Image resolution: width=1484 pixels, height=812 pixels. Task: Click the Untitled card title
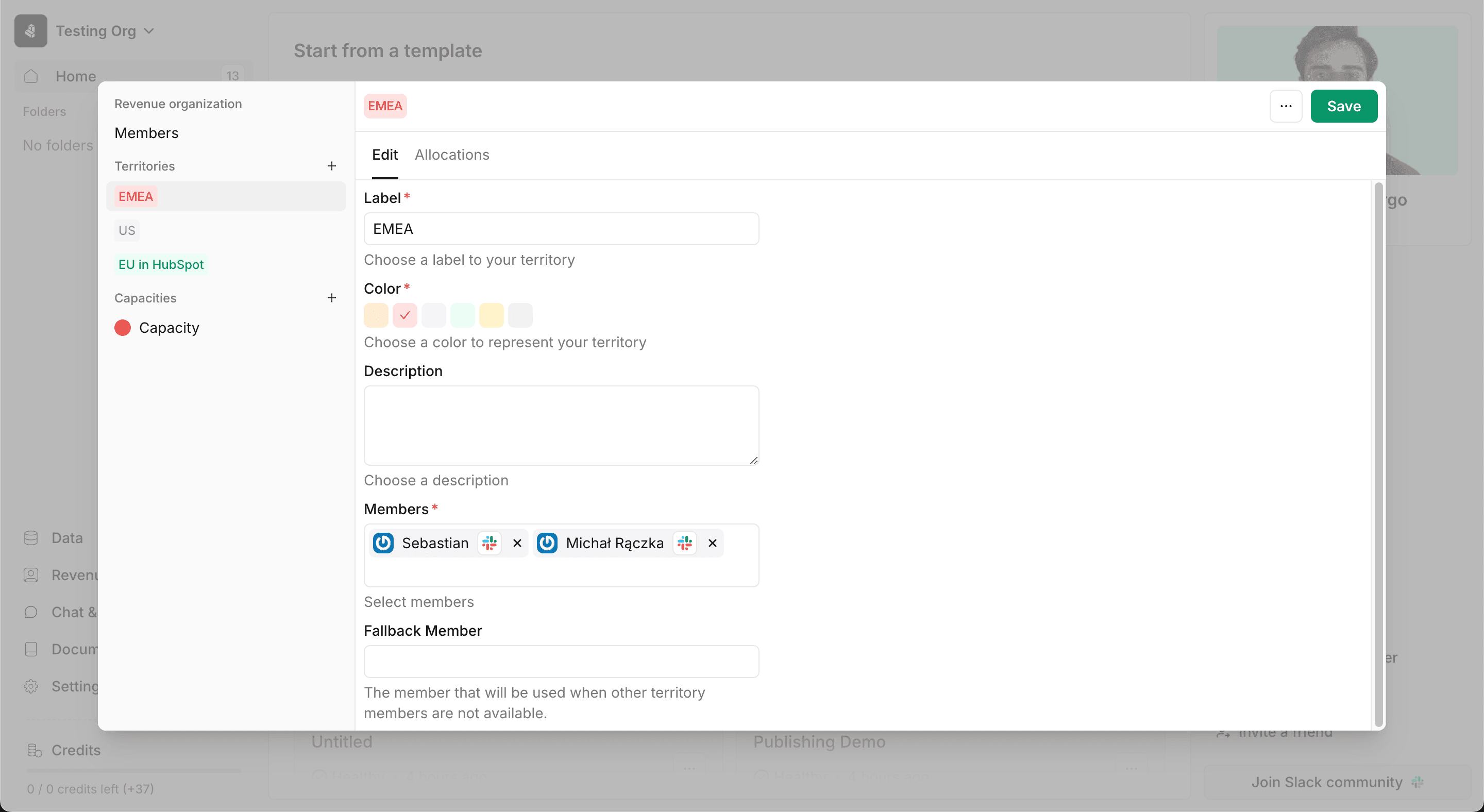(x=342, y=741)
